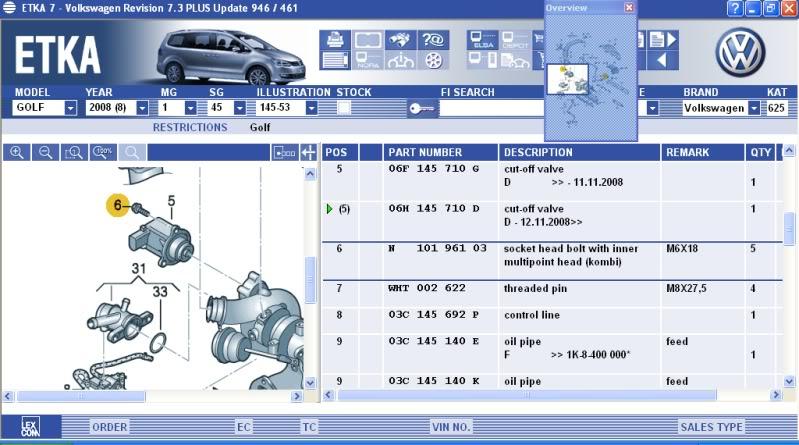
Task: Click the ?@ help inquiry icon
Action: point(433,40)
